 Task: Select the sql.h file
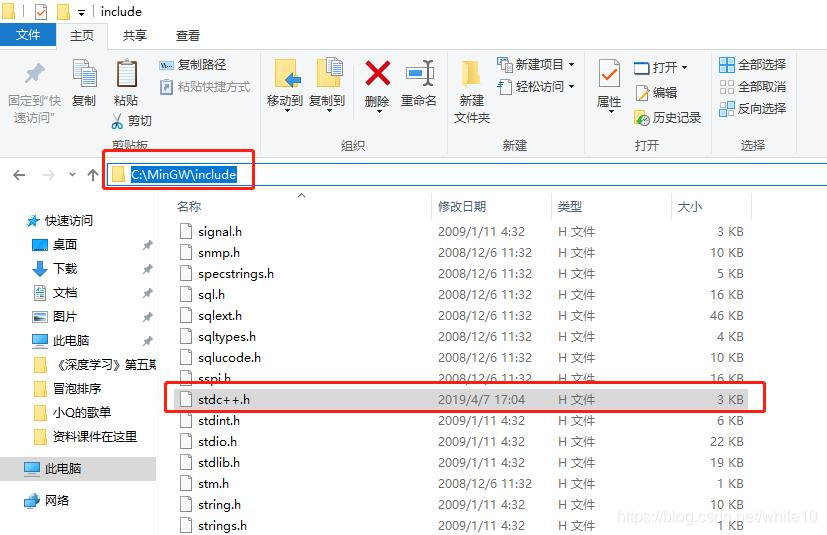point(211,294)
